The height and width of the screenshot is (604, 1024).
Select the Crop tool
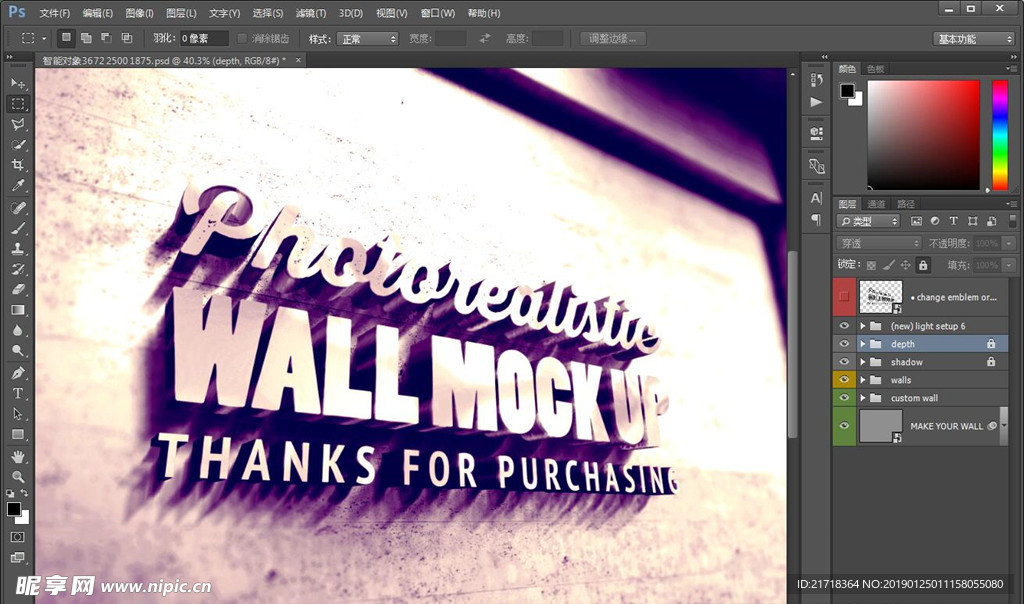click(x=18, y=165)
